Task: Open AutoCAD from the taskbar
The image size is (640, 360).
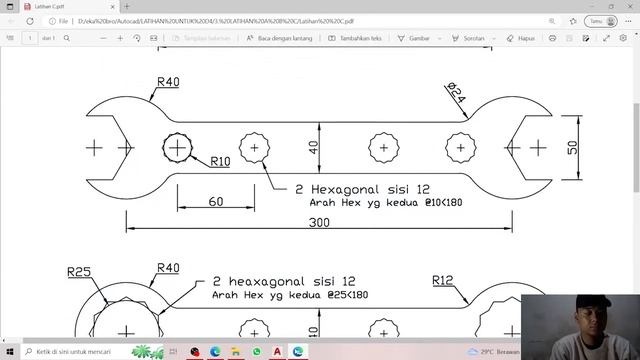Action: 277,351
